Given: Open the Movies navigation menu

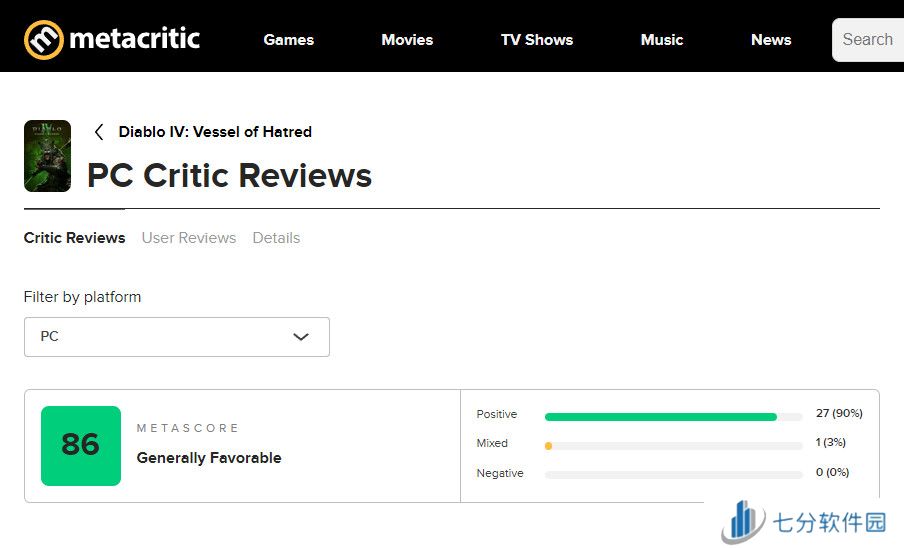Looking at the screenshot, I should [x=407, y=40].
